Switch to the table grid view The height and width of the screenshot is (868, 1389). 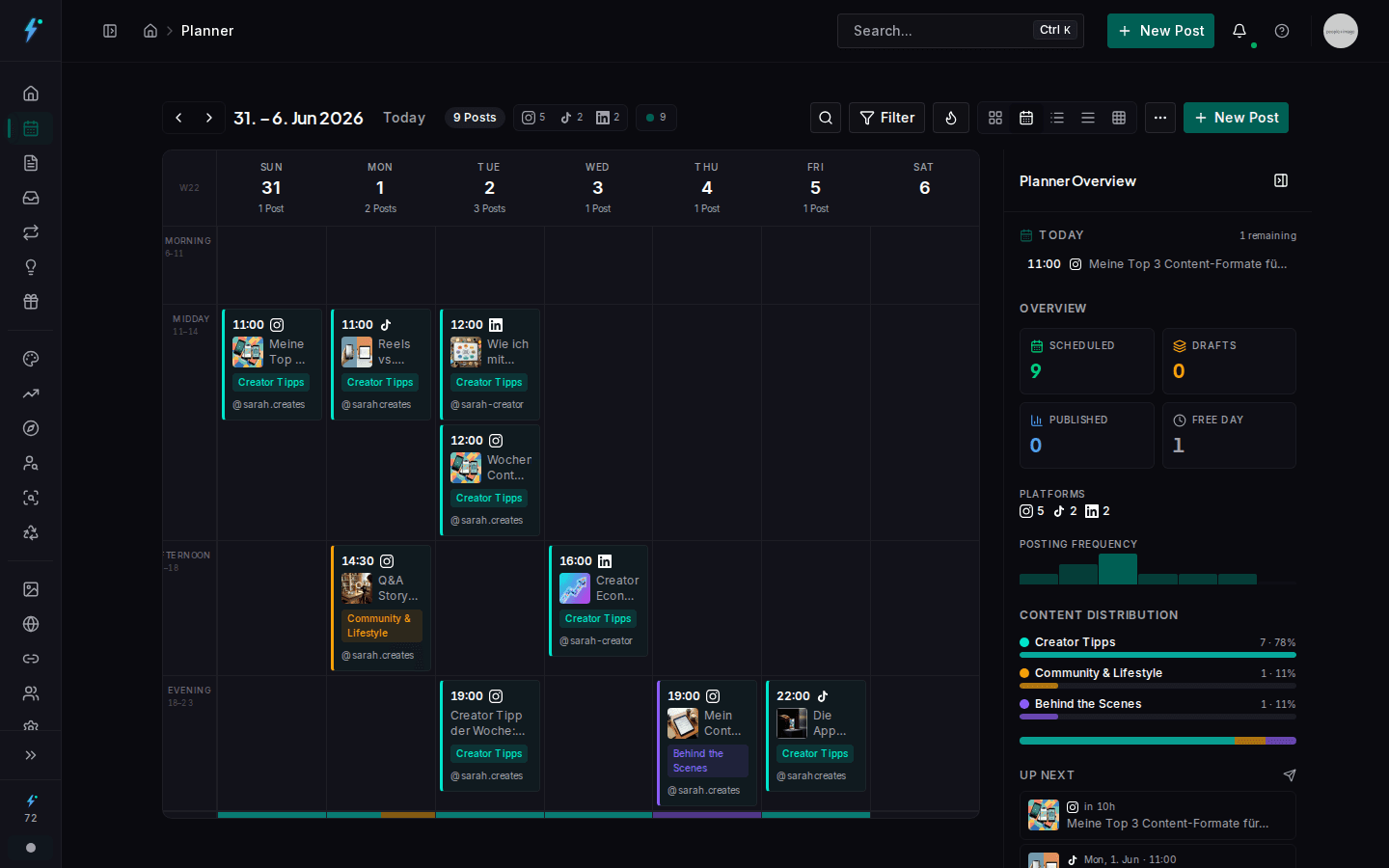click(x=1119, y=118)
